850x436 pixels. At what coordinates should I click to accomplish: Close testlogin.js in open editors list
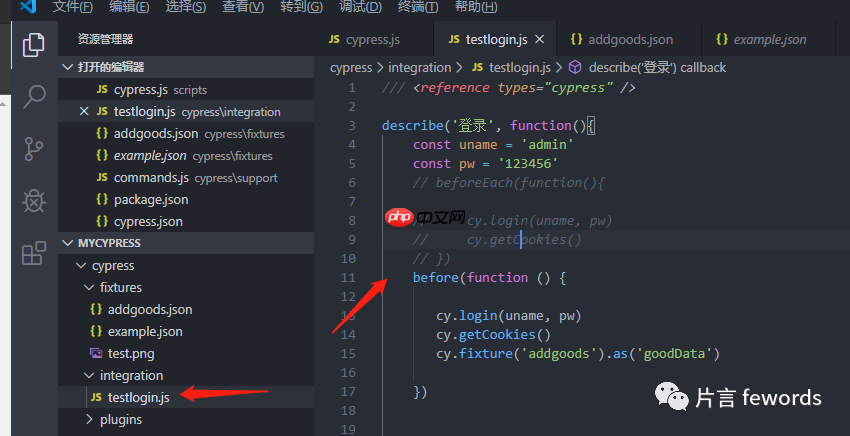pyautogui.click(x=84, y=112)
